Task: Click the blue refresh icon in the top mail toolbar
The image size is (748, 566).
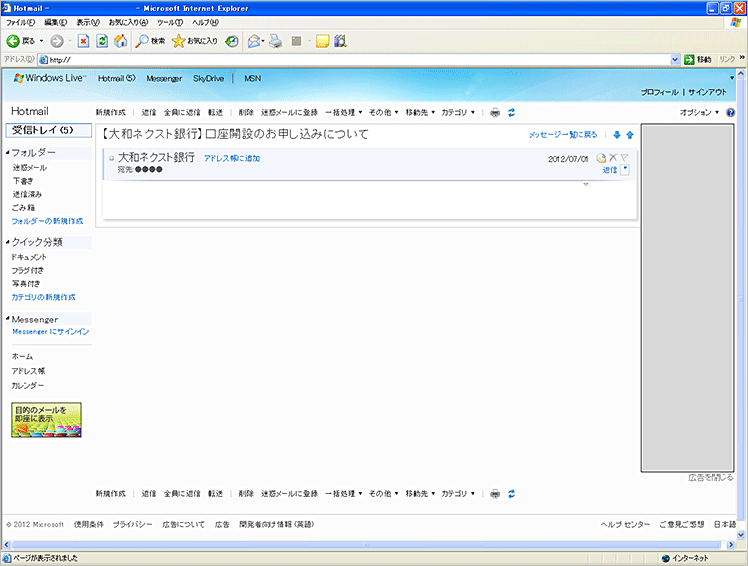Action: coord(512,113)
